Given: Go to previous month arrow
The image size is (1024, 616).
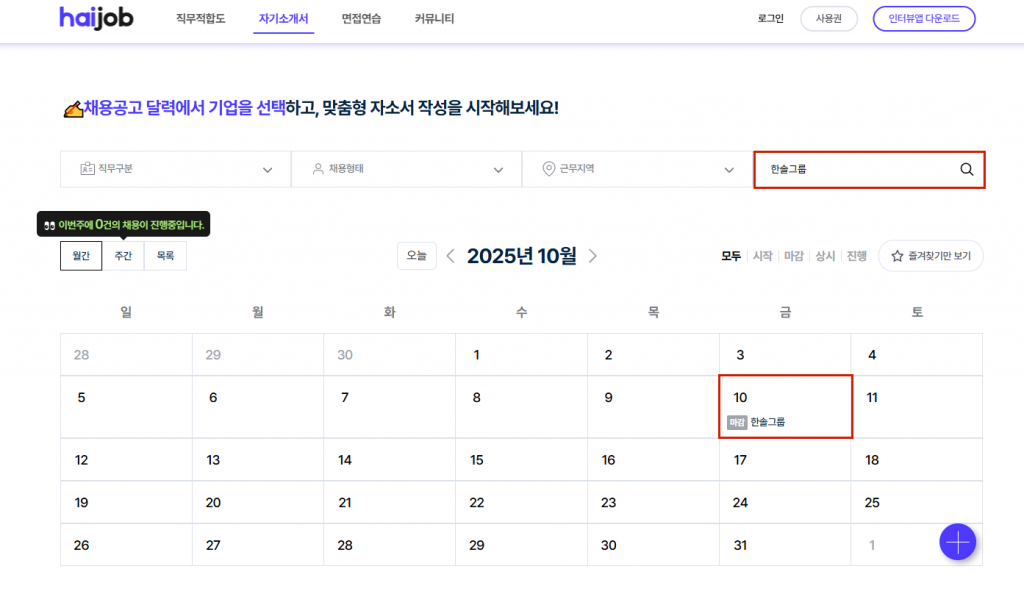Looking at the screenshot, I should 450,256.
